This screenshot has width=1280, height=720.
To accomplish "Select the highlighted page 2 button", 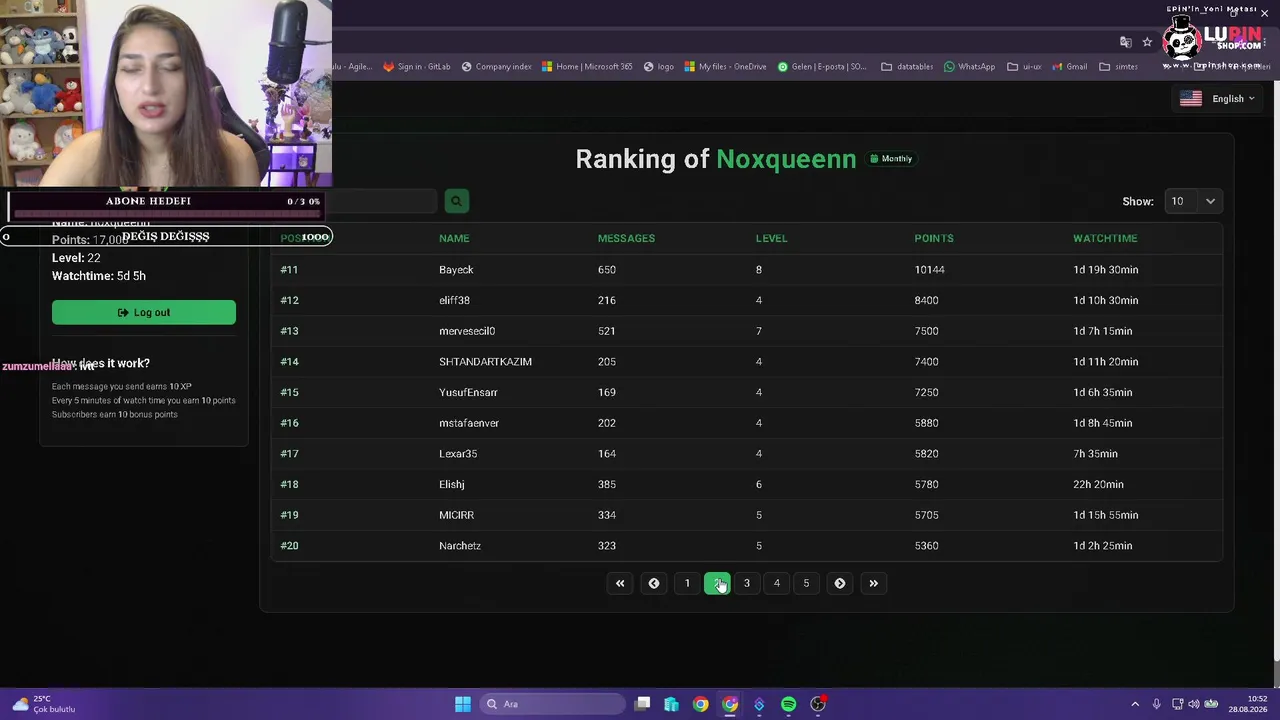I will coord(717,583).
